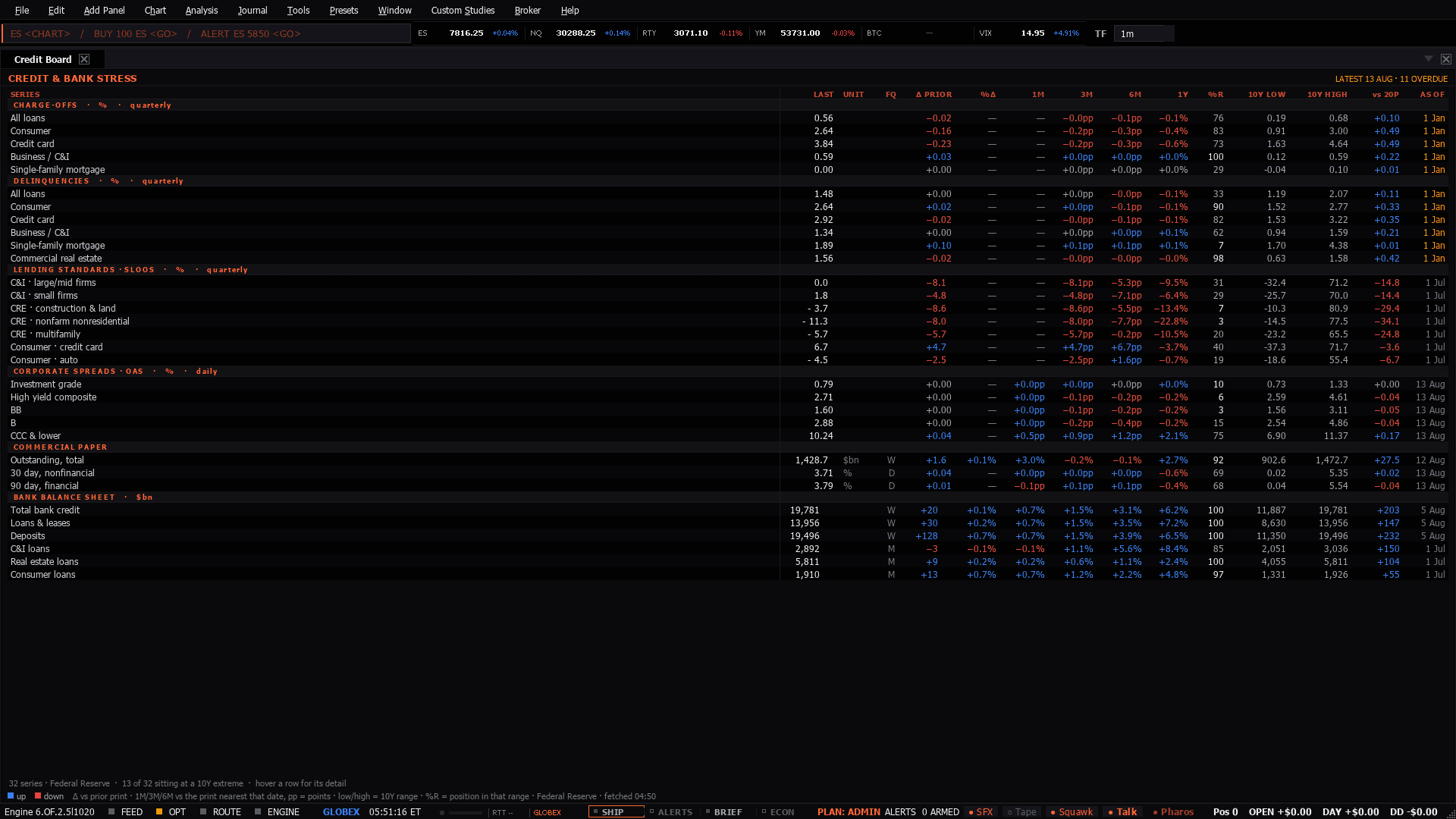This screenshot has height=819, width=1456.
Task: Open the File menu
Action: [22, 10]
